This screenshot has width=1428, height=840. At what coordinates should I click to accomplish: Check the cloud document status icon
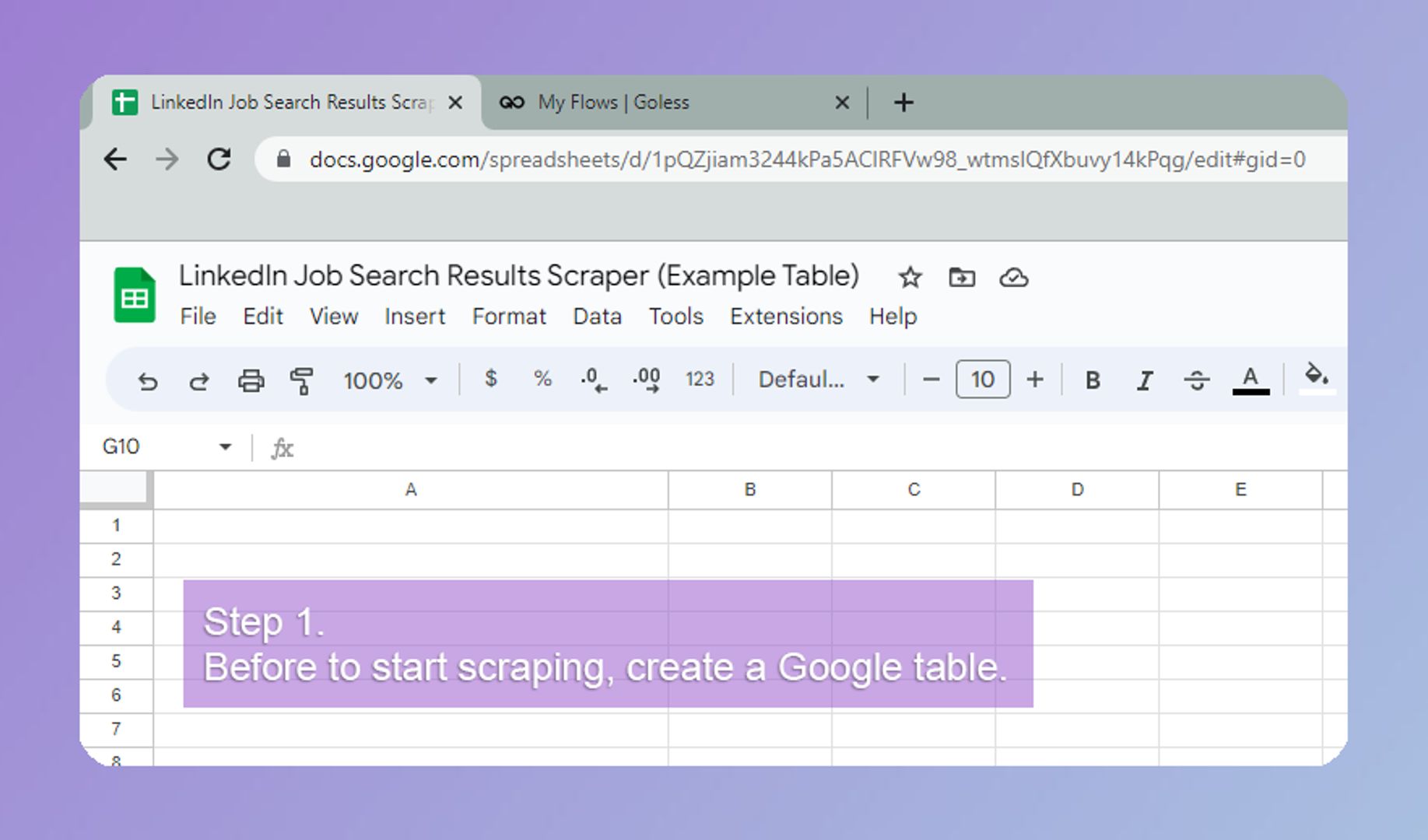pyautogui.click(x=1014, y=277)
